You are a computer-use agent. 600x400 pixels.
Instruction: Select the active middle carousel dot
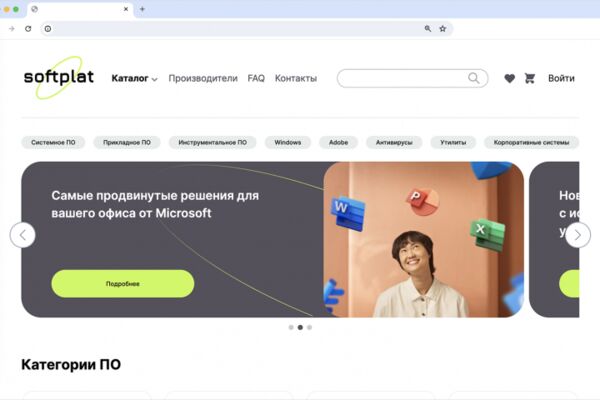point(300,327)
